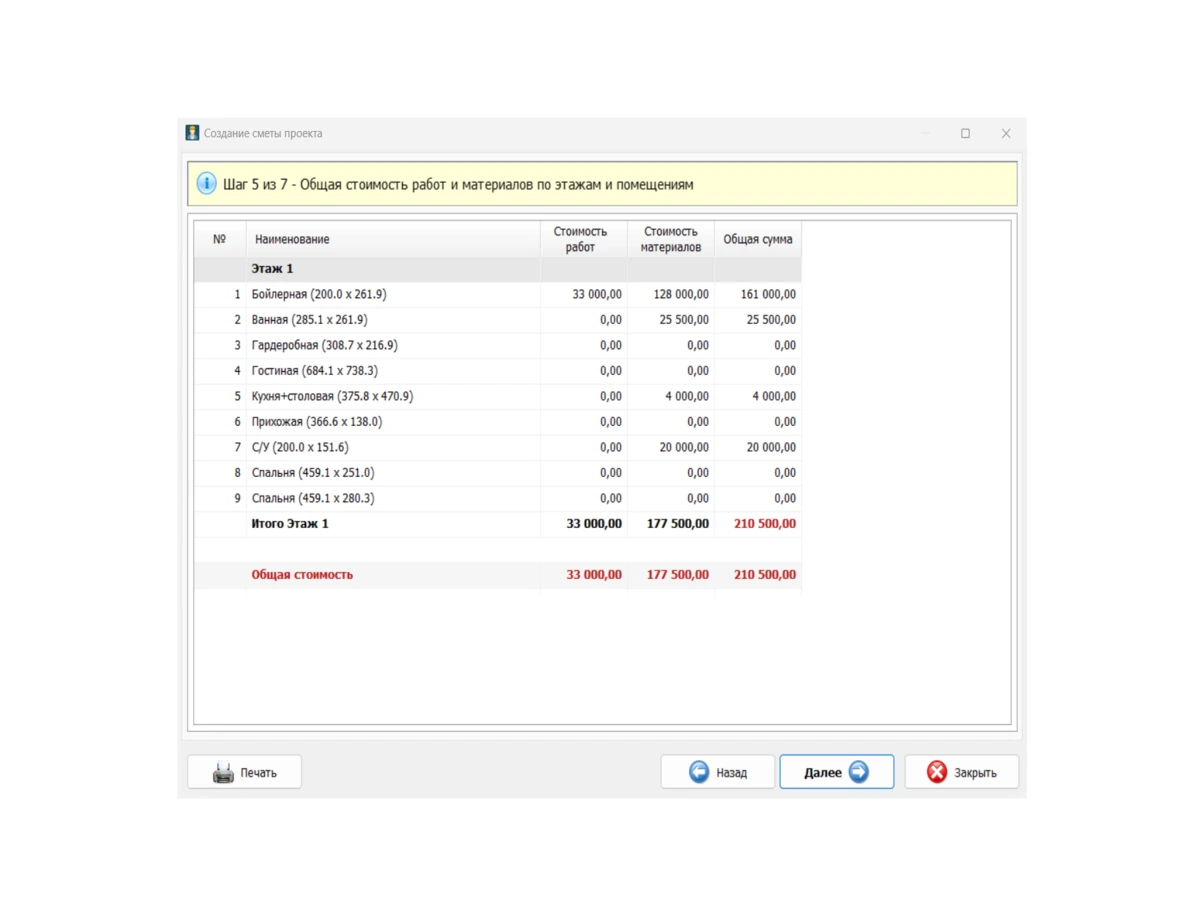
Task: Select the Бойлерная (200.0 x 261.9) row
Action: (497, 294)
